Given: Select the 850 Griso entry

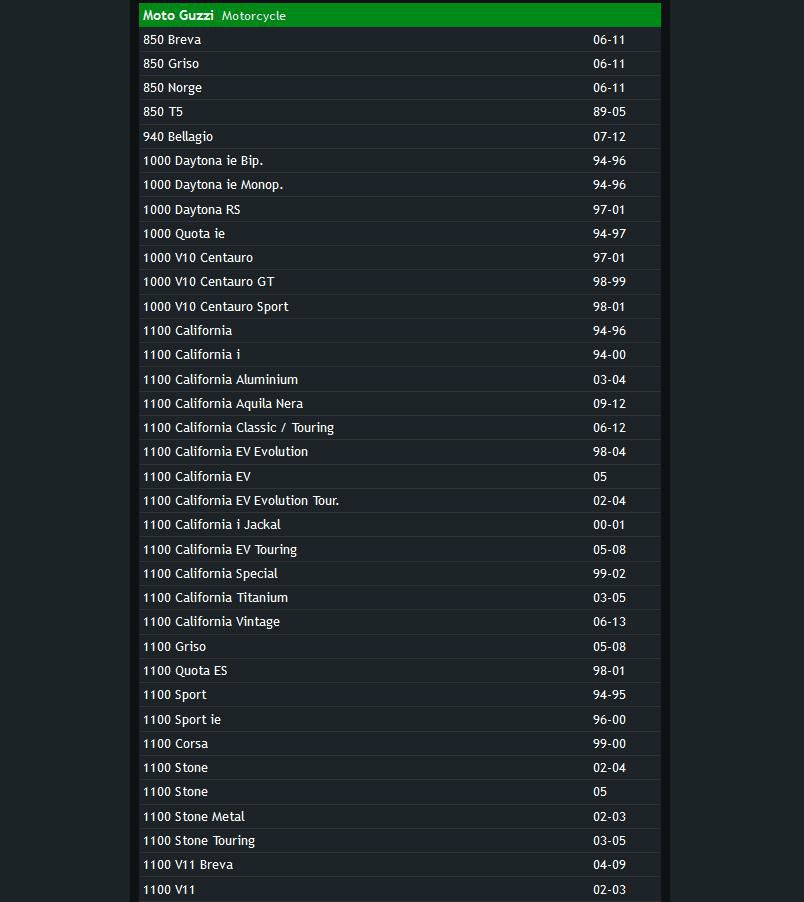Looking at the screenshot, I should click(x=171, y=64).
